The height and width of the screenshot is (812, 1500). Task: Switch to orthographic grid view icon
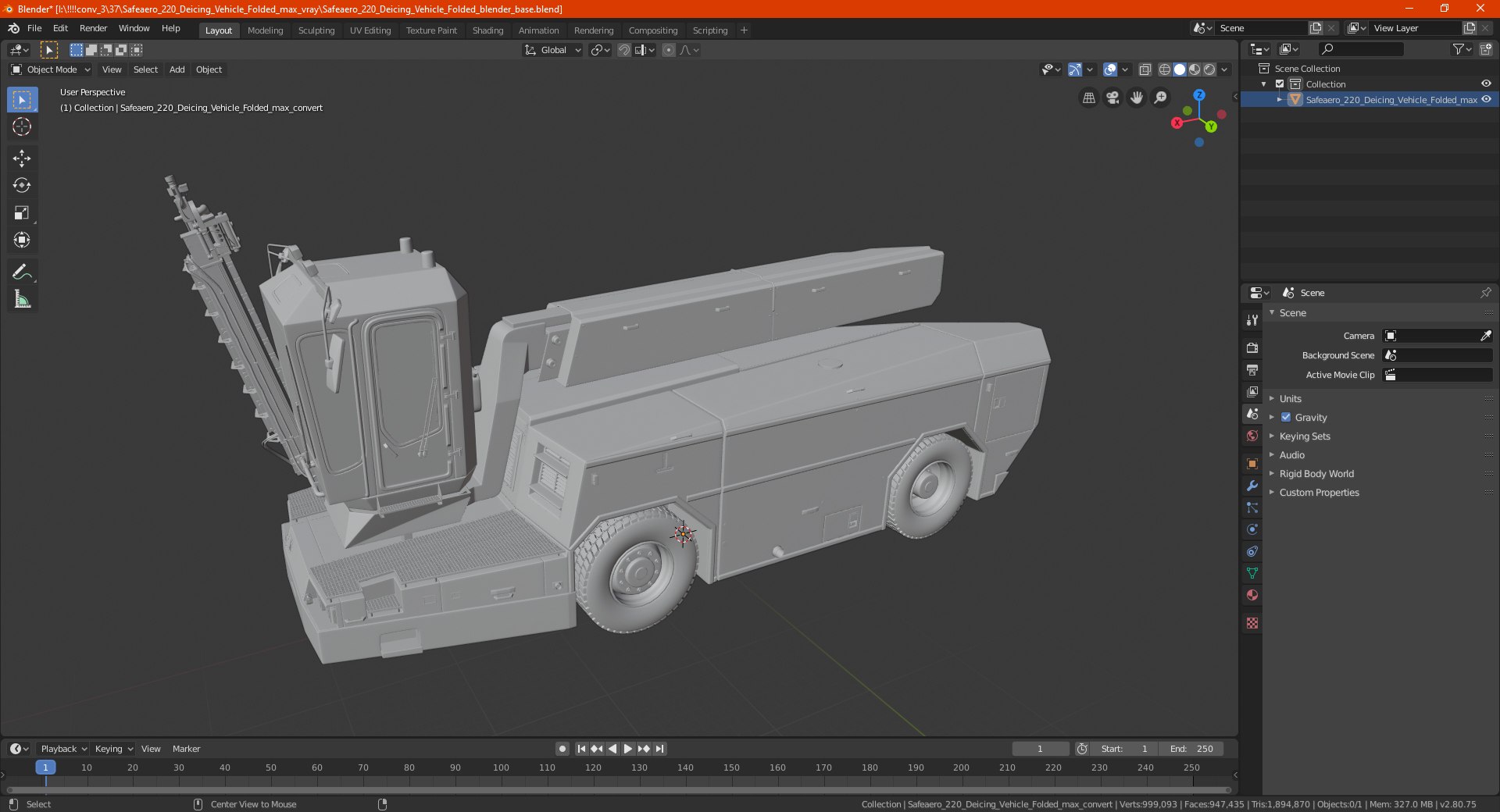pos(1088,98)
